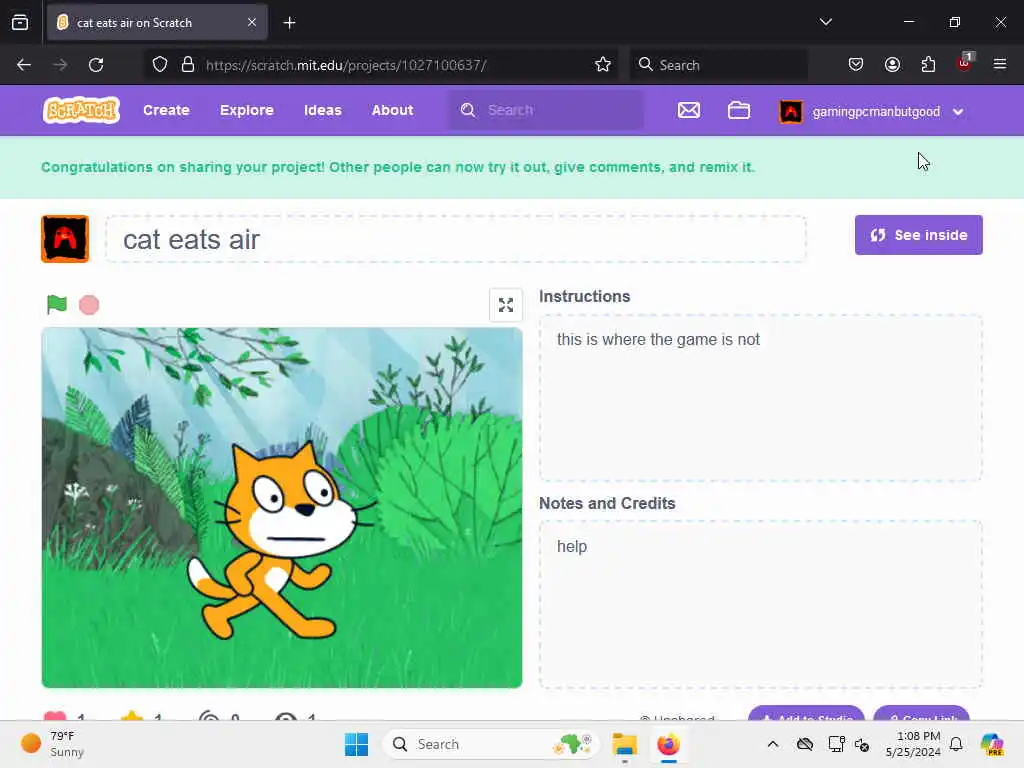This screenshot has width=1024, height=768.
Task: Open the Scratch messages envelope icon
Action: 688,110
